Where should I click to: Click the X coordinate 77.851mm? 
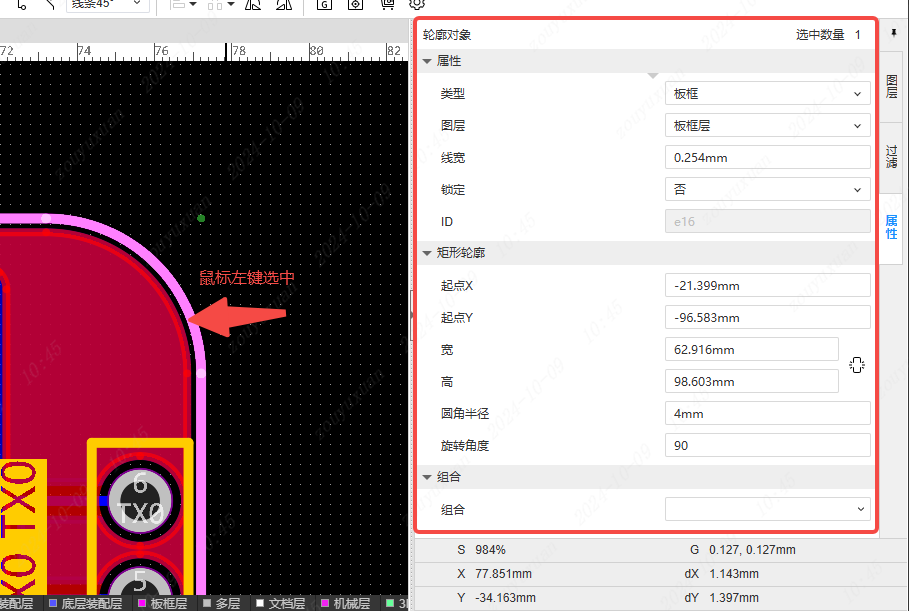pyautogui.click(x=503, y=574)
